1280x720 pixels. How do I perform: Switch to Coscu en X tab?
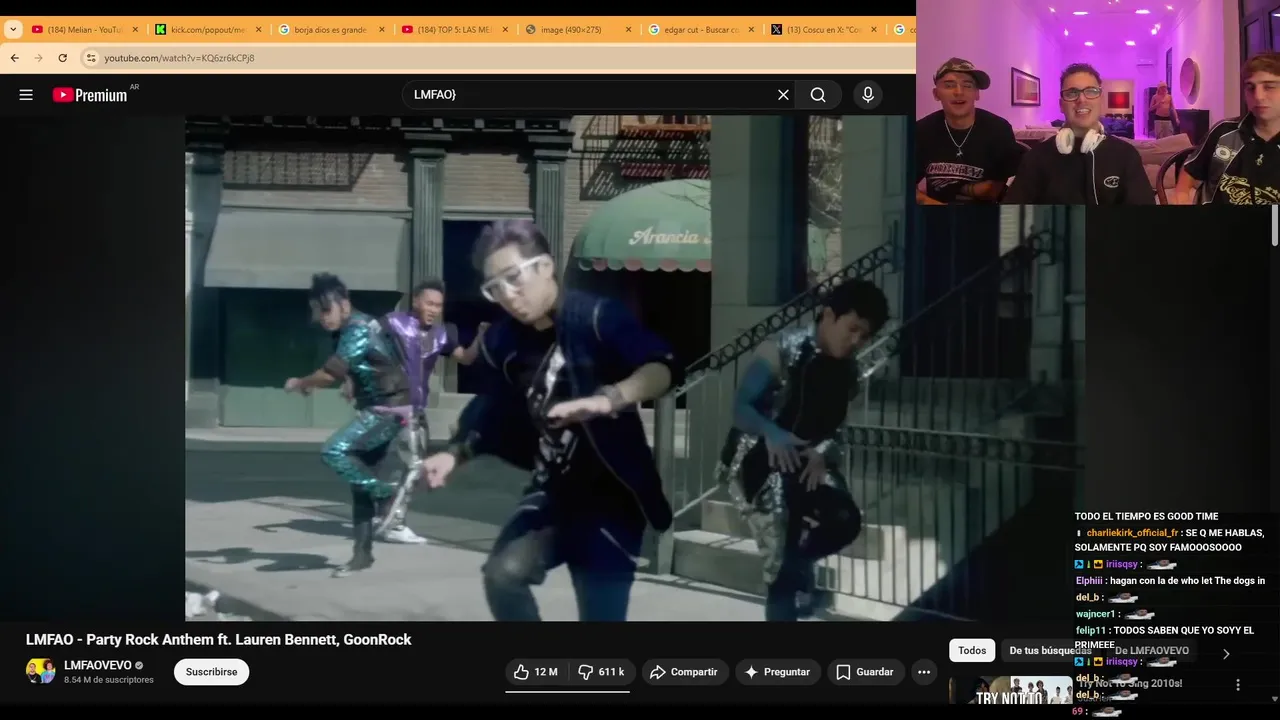coord(825,30)
